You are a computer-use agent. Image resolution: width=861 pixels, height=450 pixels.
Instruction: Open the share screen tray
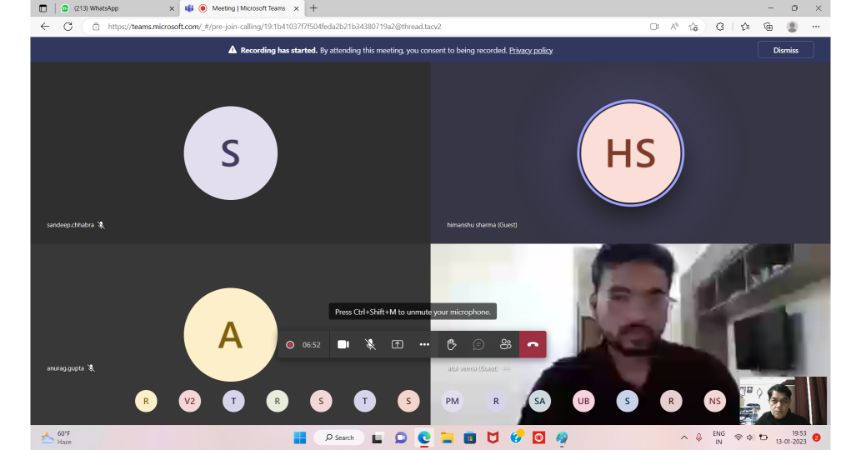[397, 344]
